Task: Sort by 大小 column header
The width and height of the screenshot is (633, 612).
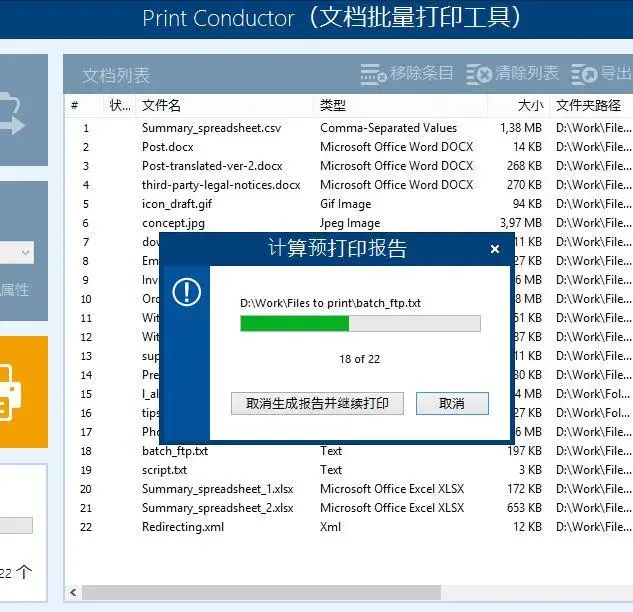Action: 519,106
